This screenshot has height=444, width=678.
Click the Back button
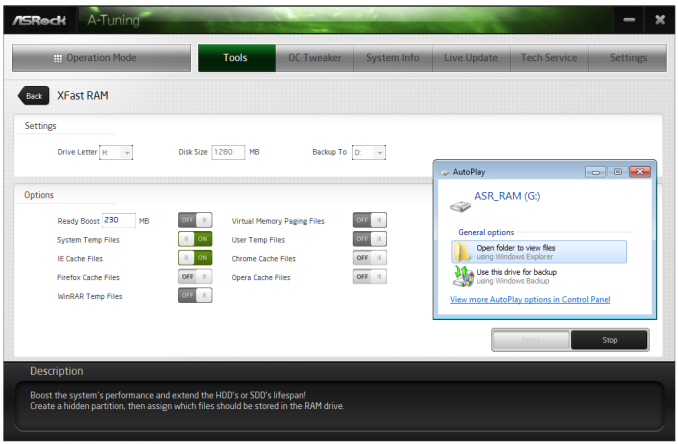(x=34, y=96)
